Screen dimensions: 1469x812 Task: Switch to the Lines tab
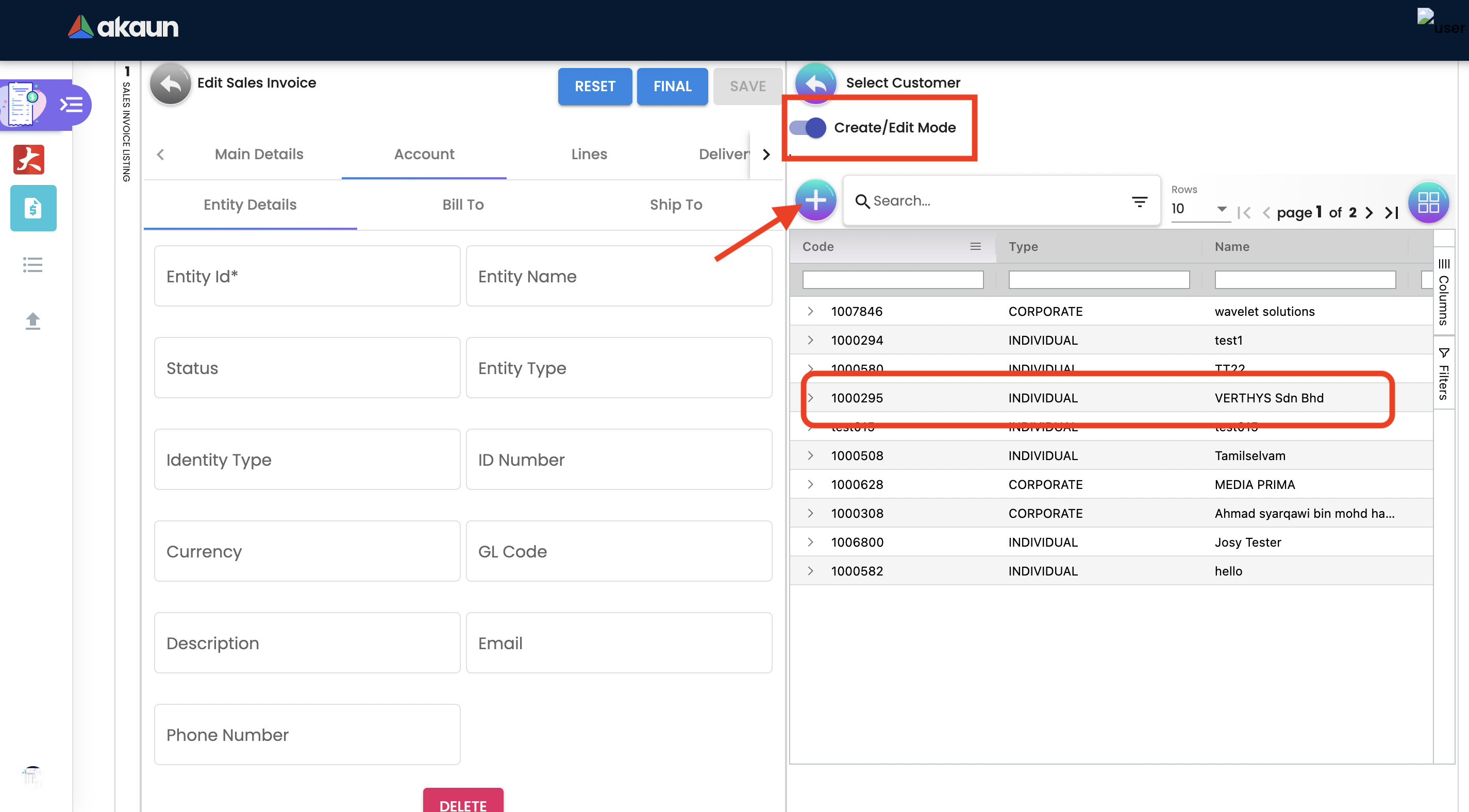(x=589, y=154)
